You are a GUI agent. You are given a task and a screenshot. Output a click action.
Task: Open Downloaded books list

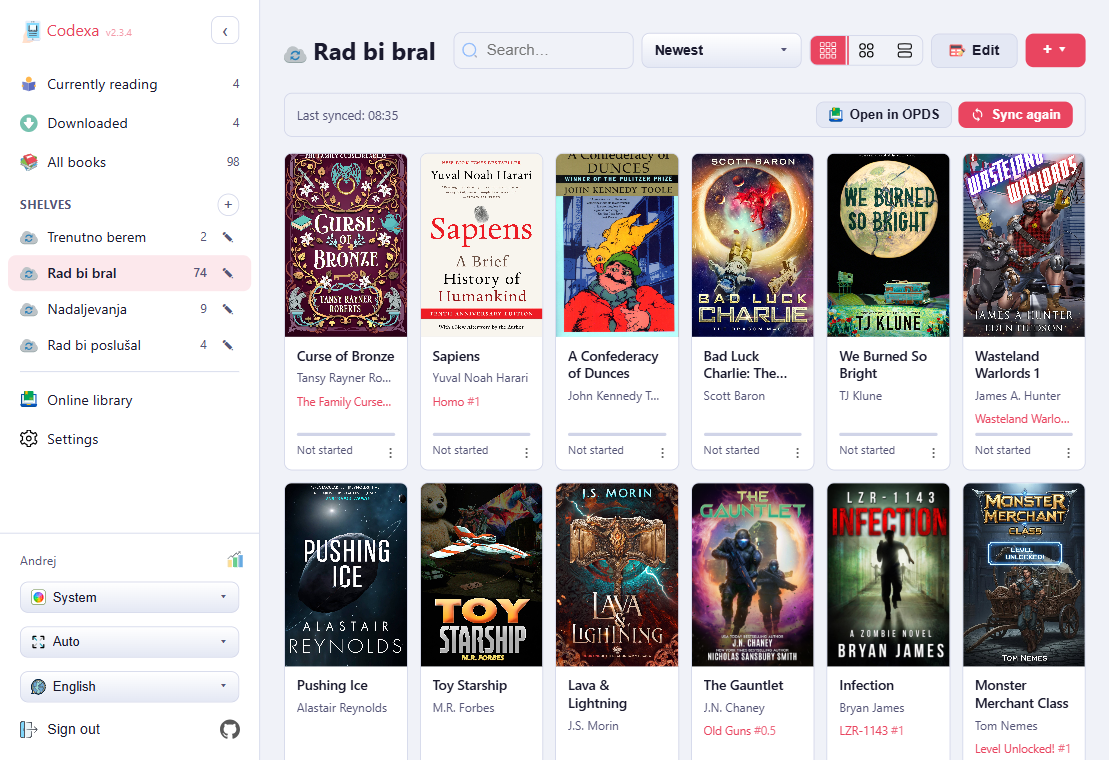coord(129,123)
